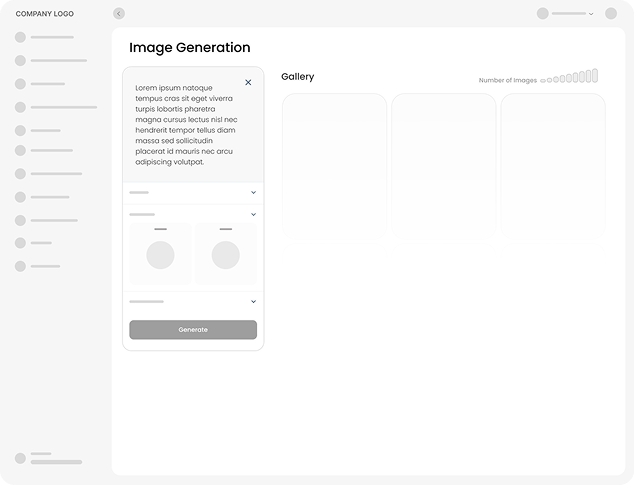Click the round icon in top-right corner
Viewport: 634px width, 485px height.
[611, 14]
